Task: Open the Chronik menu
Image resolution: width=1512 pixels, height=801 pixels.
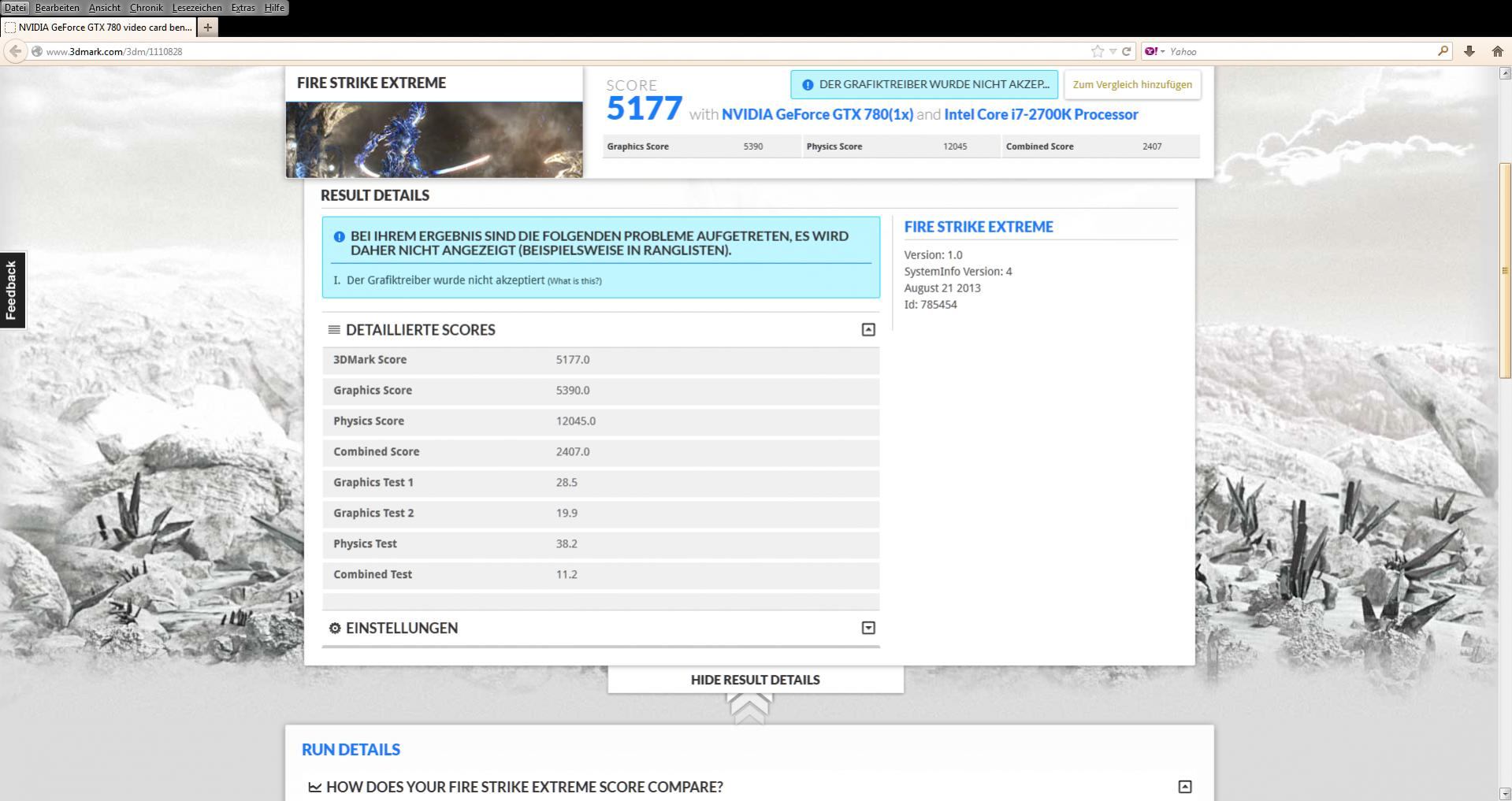Action: click(x=146, y=8)
